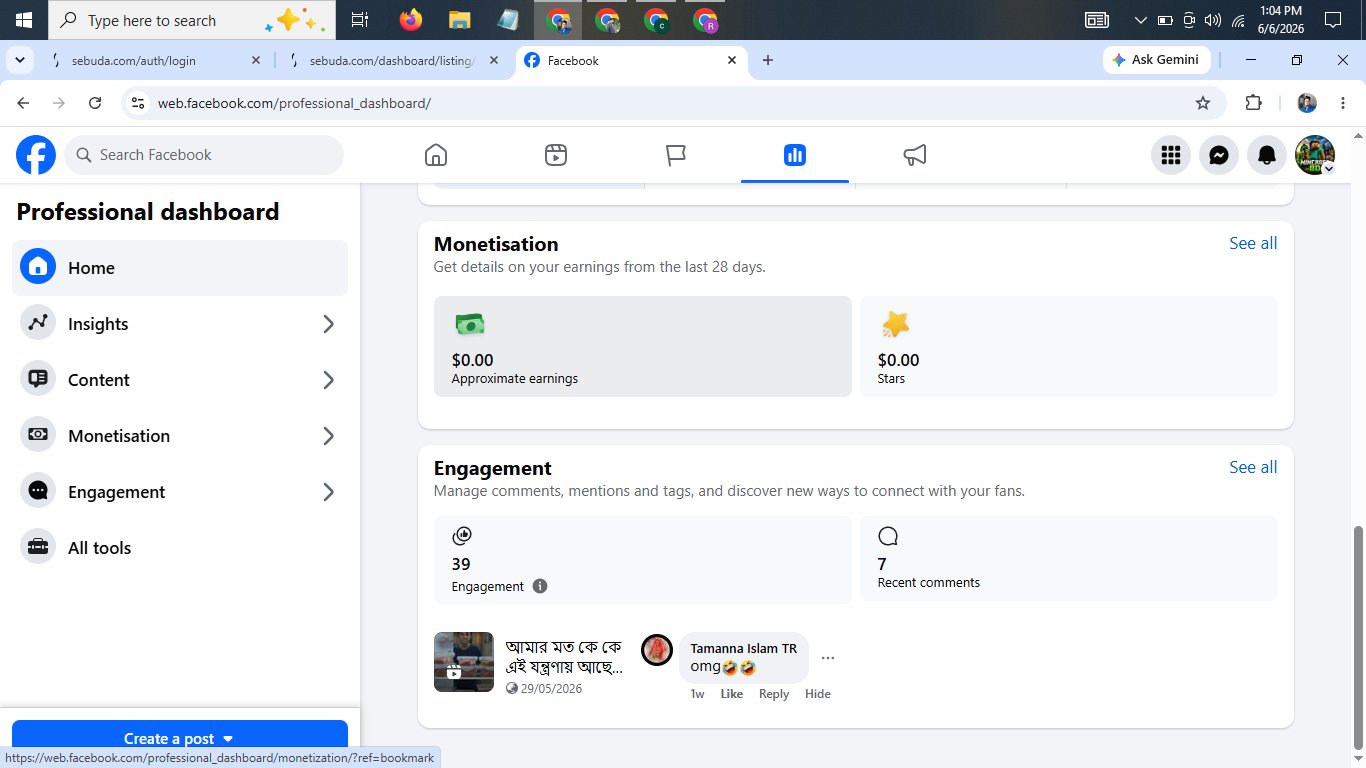Open the account profile picture menu

1315,155
